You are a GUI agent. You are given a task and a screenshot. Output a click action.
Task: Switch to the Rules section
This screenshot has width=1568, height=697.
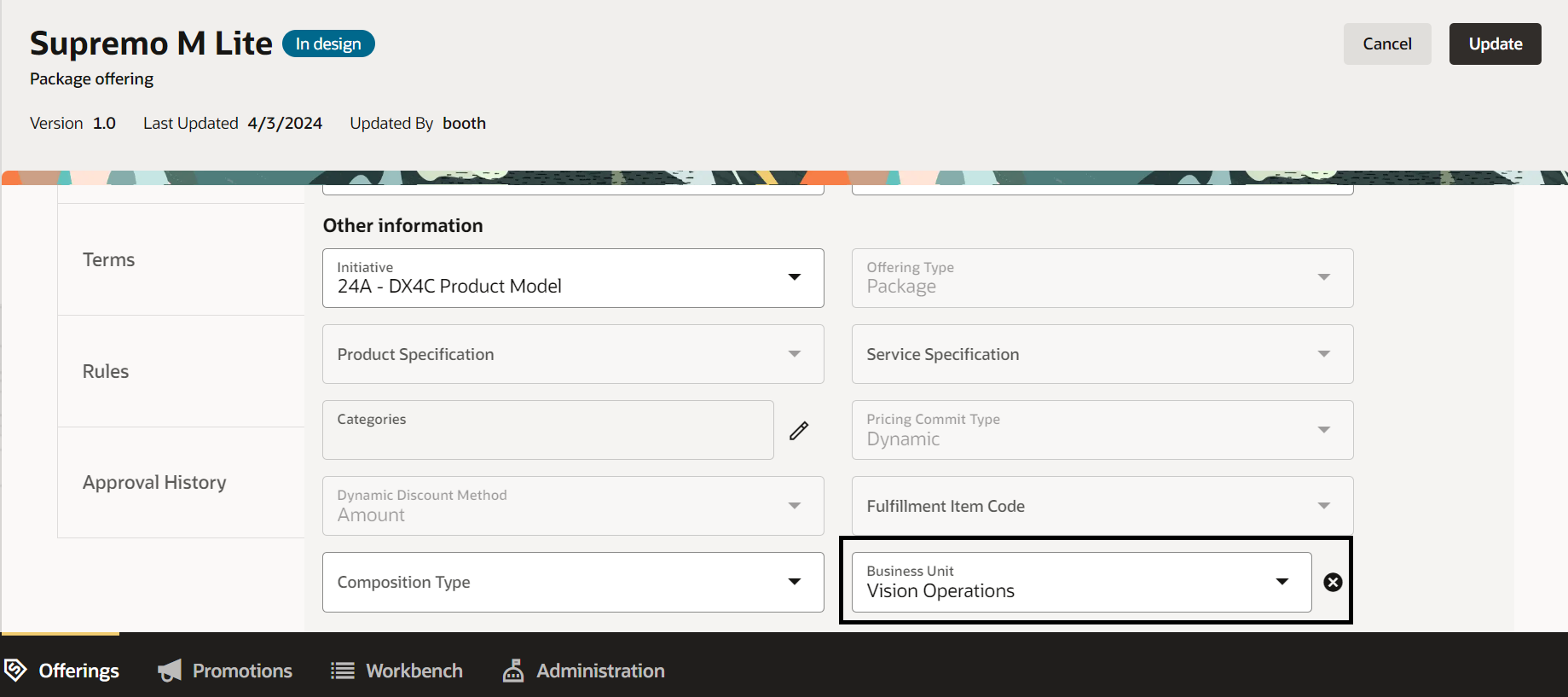[x=106, y=371]
